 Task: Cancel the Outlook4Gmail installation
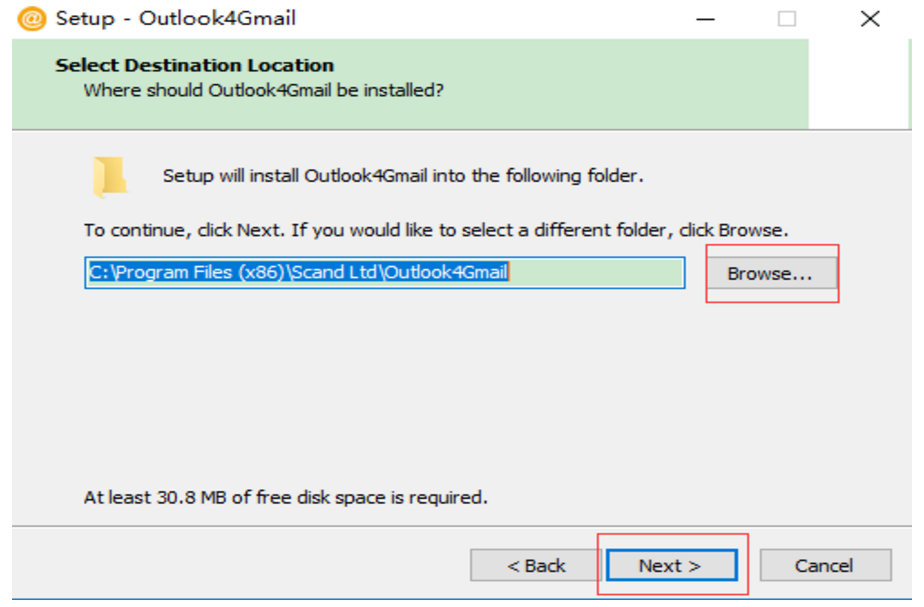tap(825, 566)
